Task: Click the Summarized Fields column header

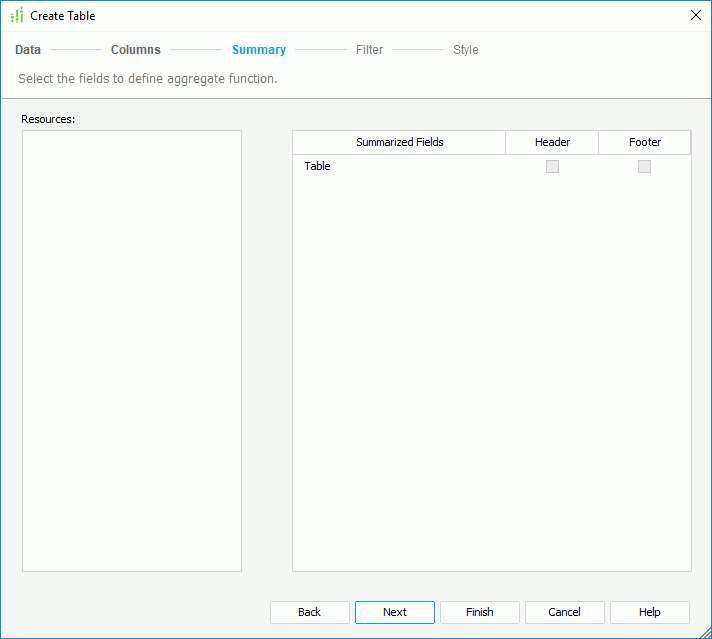Action: click(x=399, y=142)
